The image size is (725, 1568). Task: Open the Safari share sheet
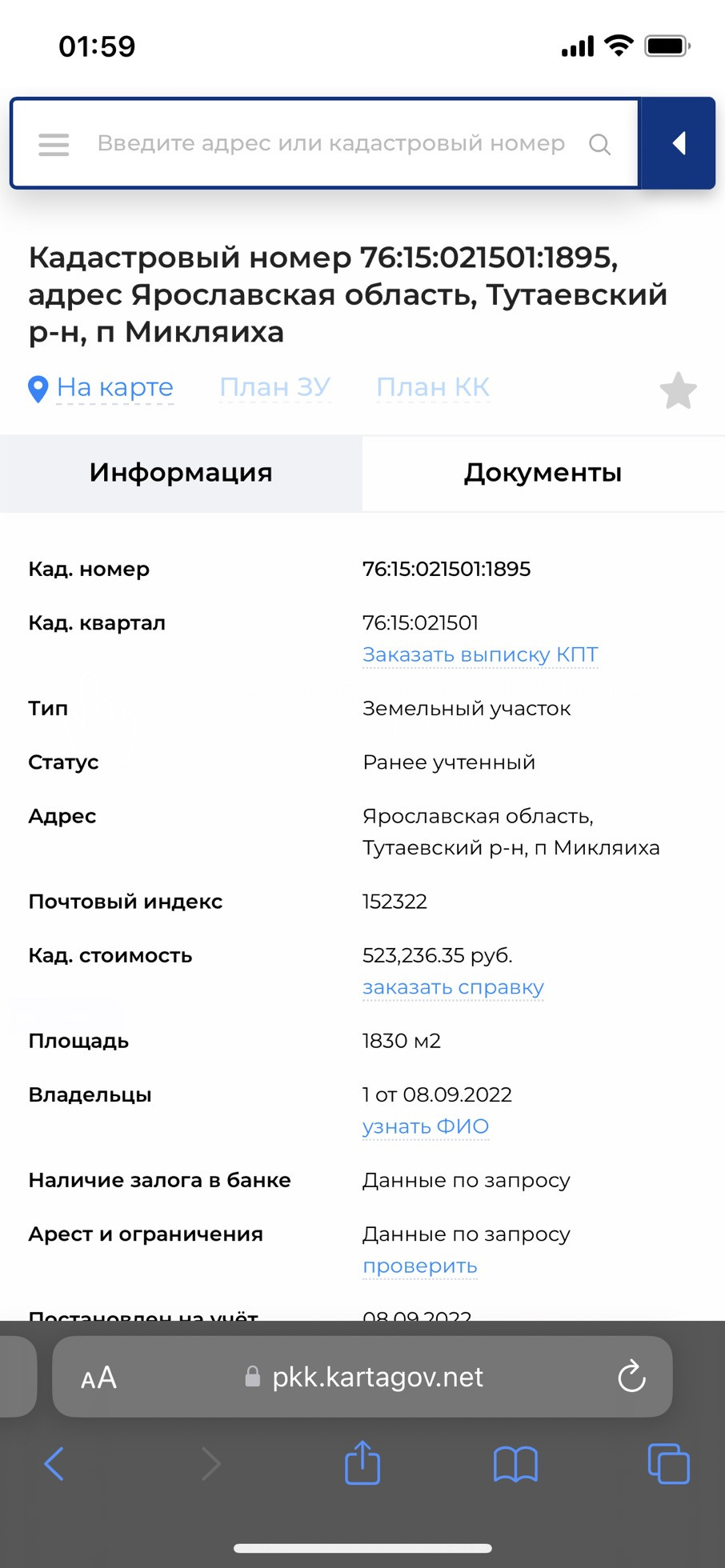pyautogui.click(x=362, y=1463)
